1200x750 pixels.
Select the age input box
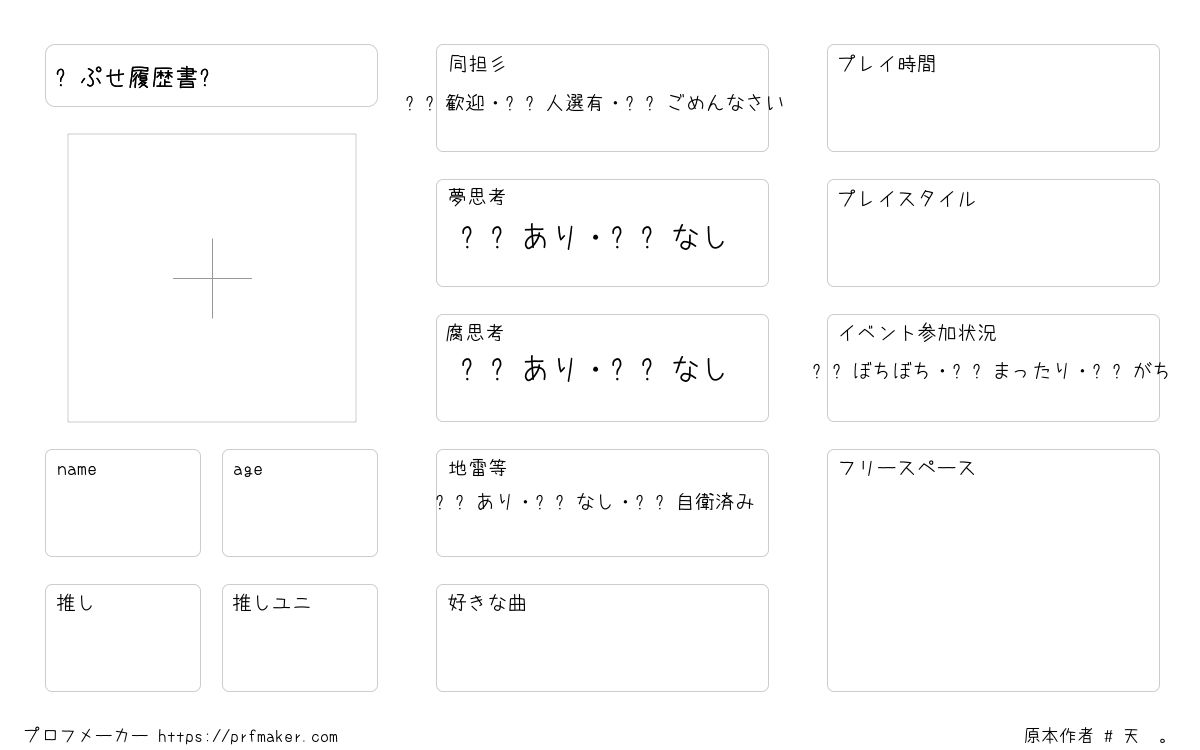300,503
